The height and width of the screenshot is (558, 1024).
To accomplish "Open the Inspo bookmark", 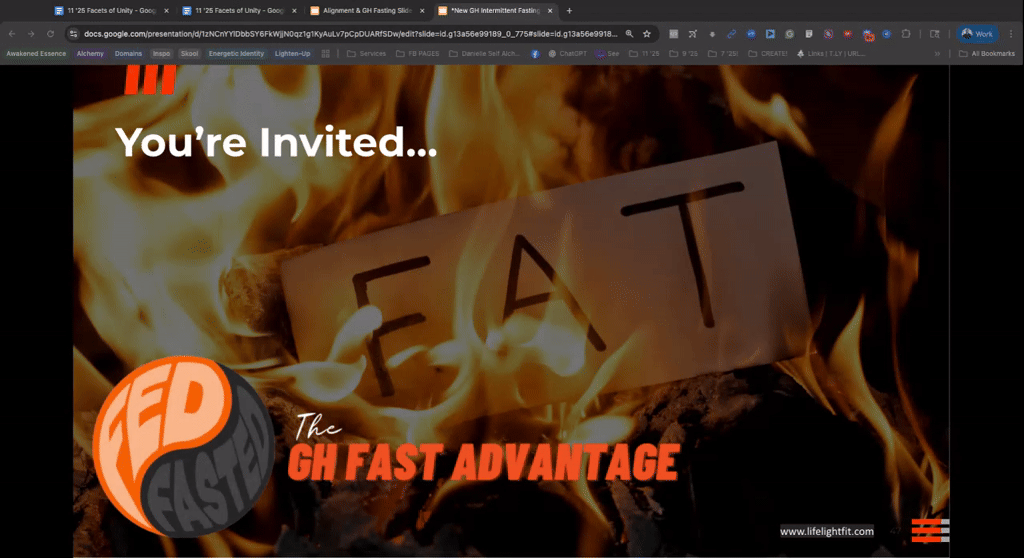I will 161,54.
